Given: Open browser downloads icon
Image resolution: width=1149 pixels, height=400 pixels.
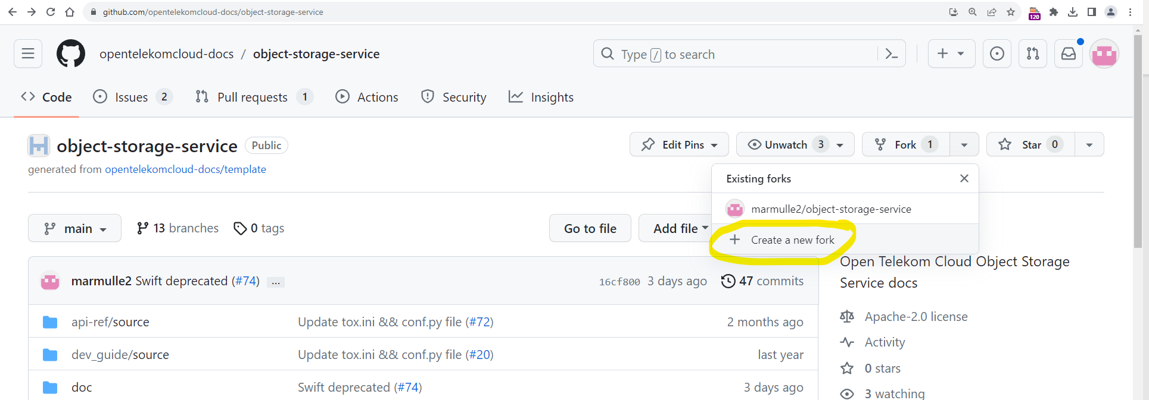Looking at the screenshot, I should (x=1073, y=12).
